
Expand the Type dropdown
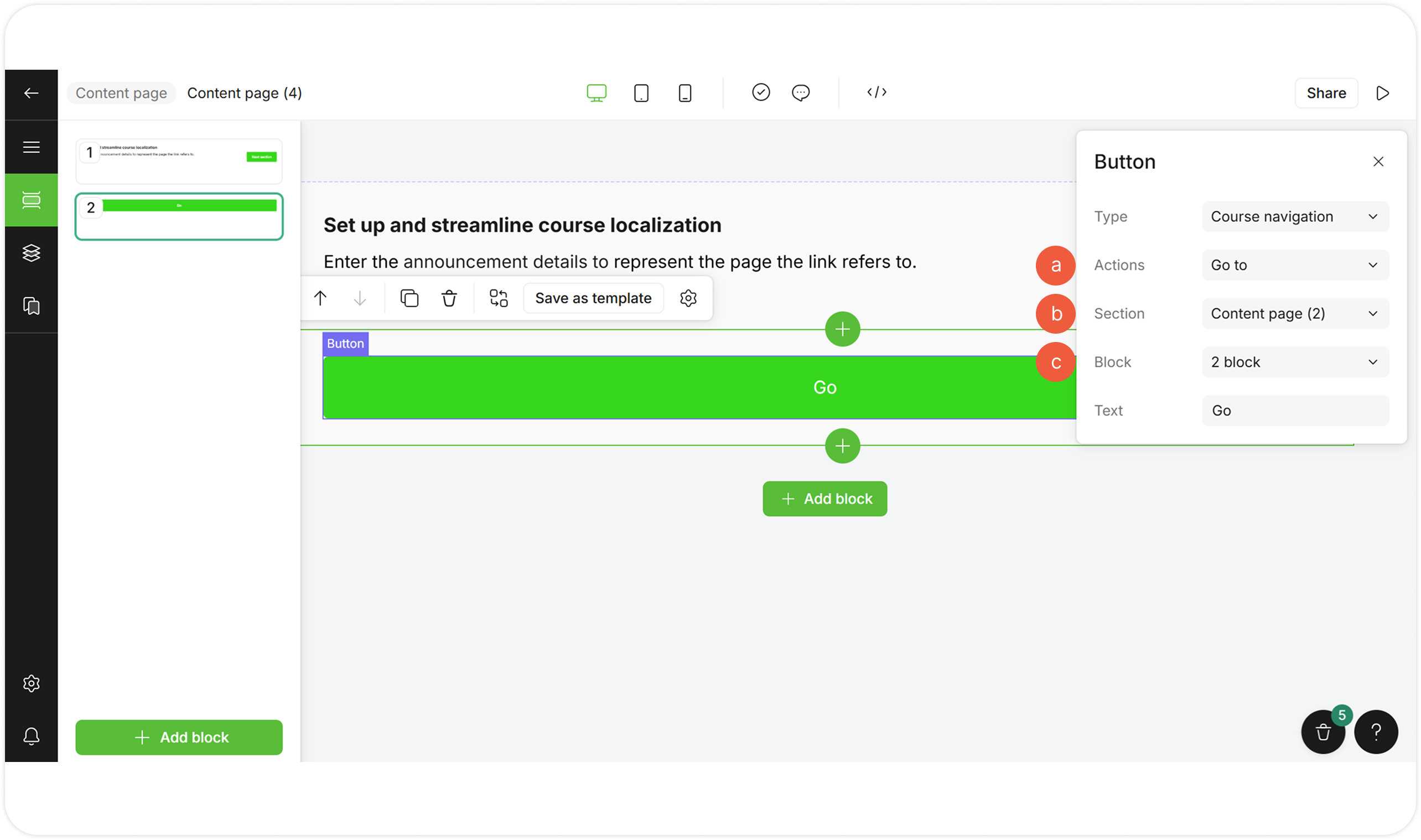(1295, 217)
